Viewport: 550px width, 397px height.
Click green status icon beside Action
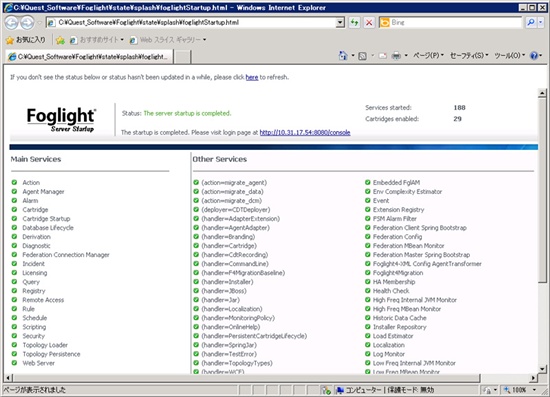[14, 182]
